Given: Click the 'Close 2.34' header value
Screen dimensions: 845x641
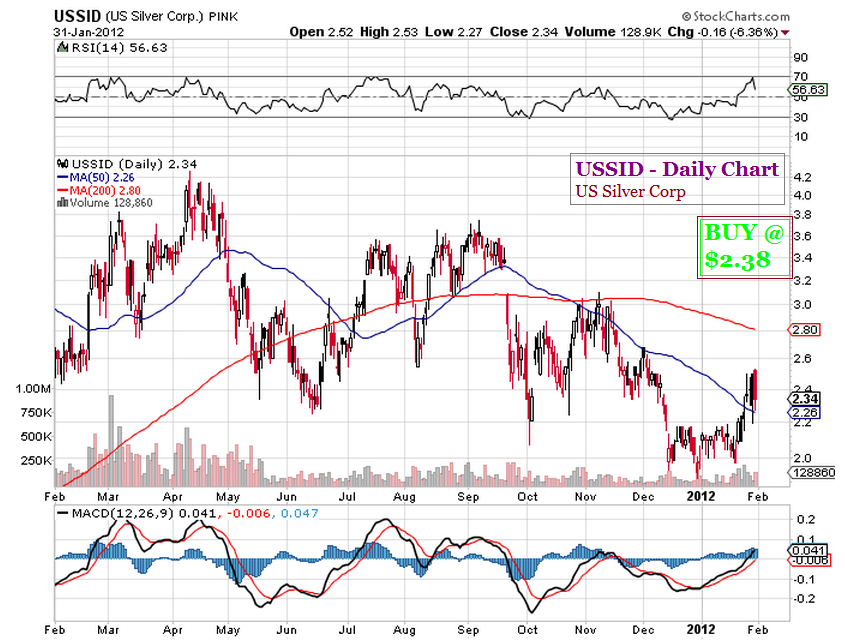Looking at the screenshot, I should (x=523, y=32).
